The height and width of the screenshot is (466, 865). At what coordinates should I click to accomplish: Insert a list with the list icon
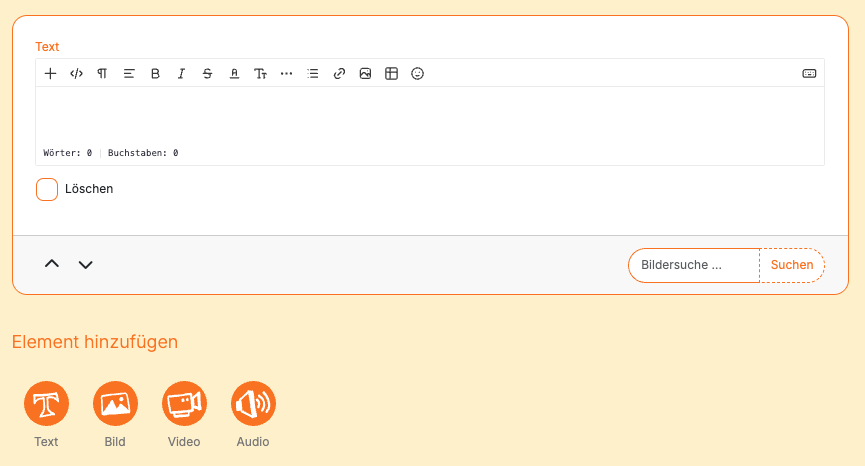(x=313, y=73)
